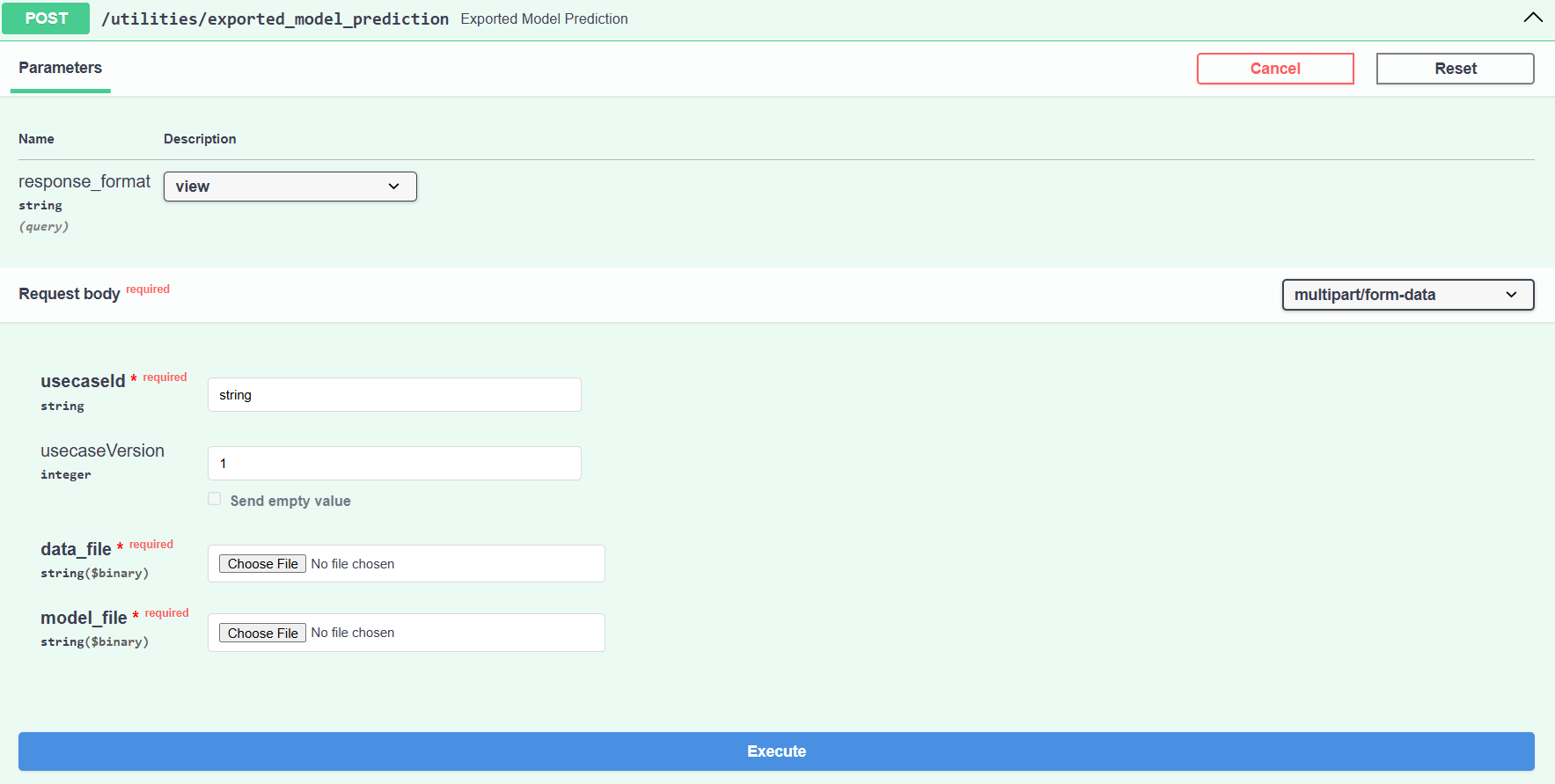Toggle the Send empty value checkbox
Screen dimensions: 1555x784
click(215, 499)
